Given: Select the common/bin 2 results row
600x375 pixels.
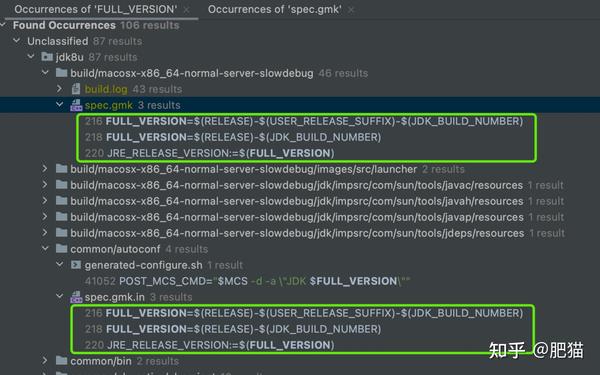Looking at the screenshot, I should click(300, 360).
